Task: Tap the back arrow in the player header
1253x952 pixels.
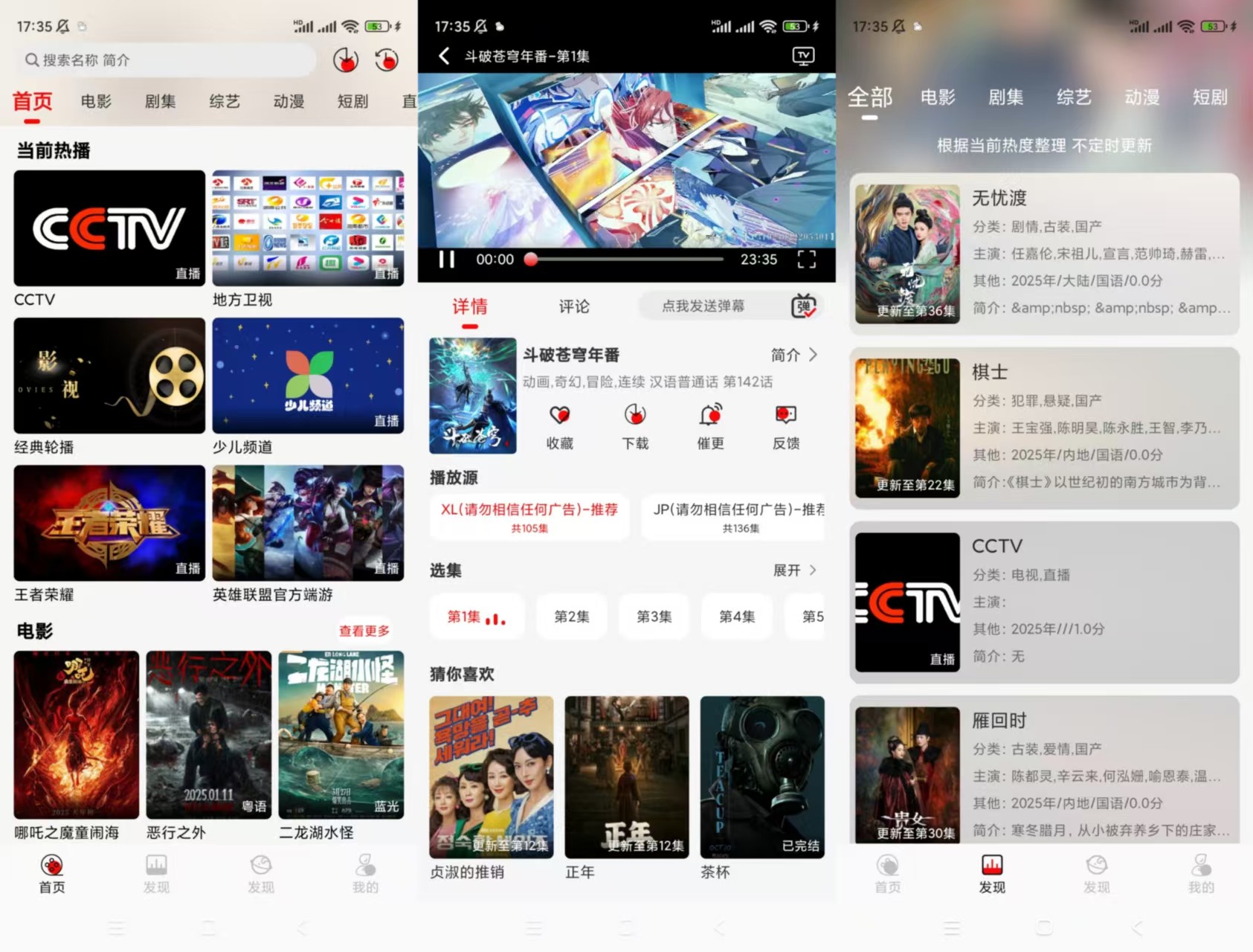Action: tap(444, 56)
